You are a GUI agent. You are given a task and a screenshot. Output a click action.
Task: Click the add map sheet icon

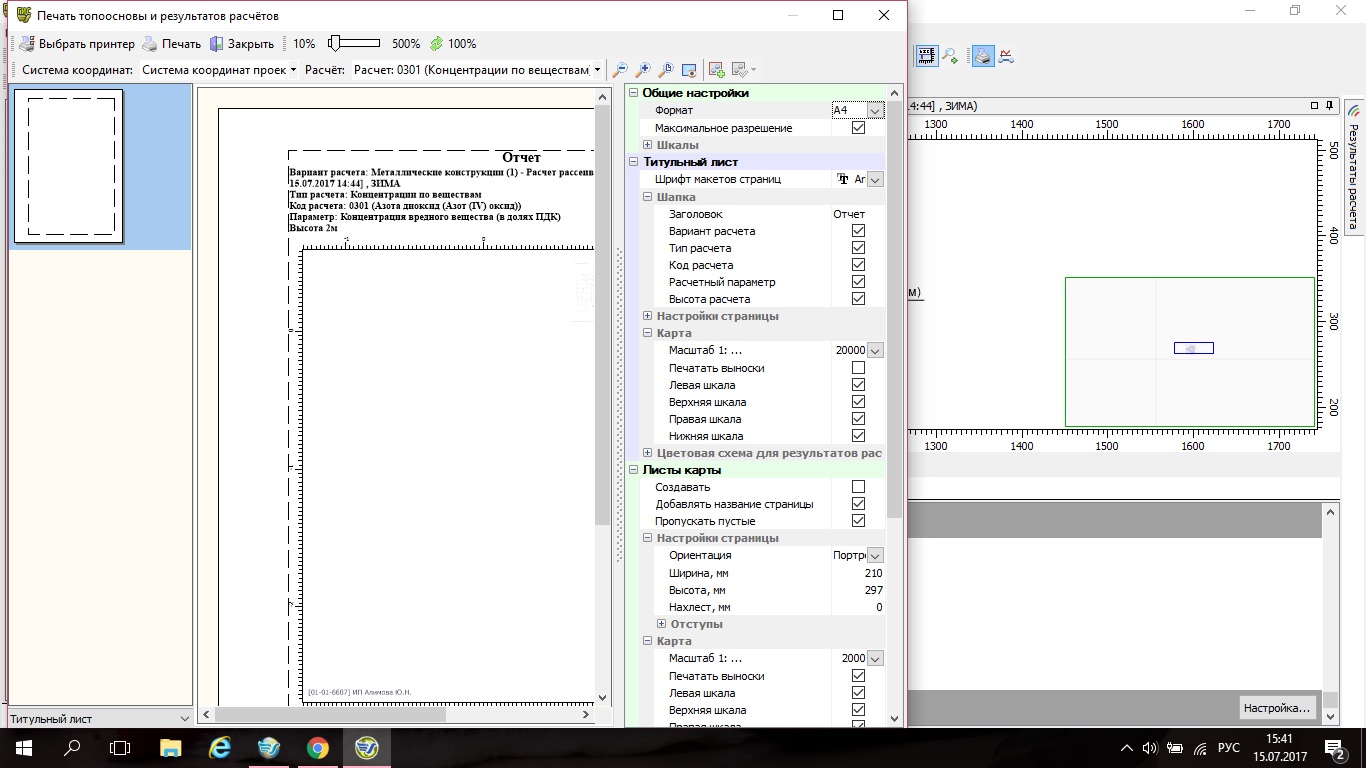(716, 70)
